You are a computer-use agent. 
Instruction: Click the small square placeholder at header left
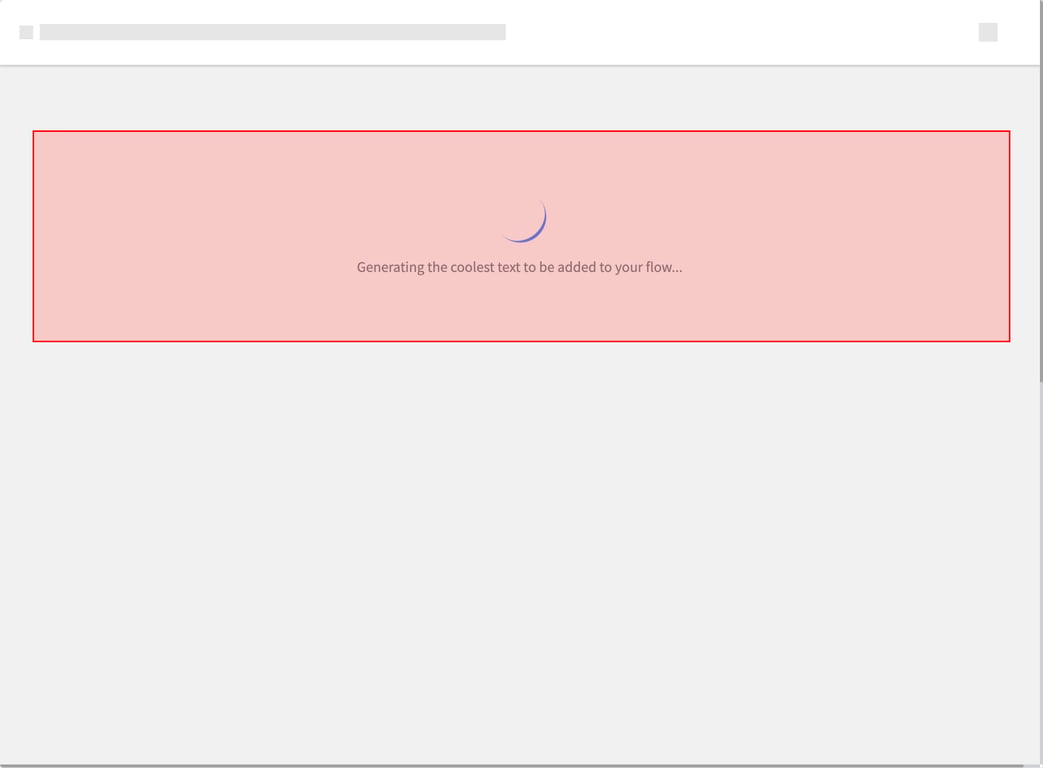point(26,32)
